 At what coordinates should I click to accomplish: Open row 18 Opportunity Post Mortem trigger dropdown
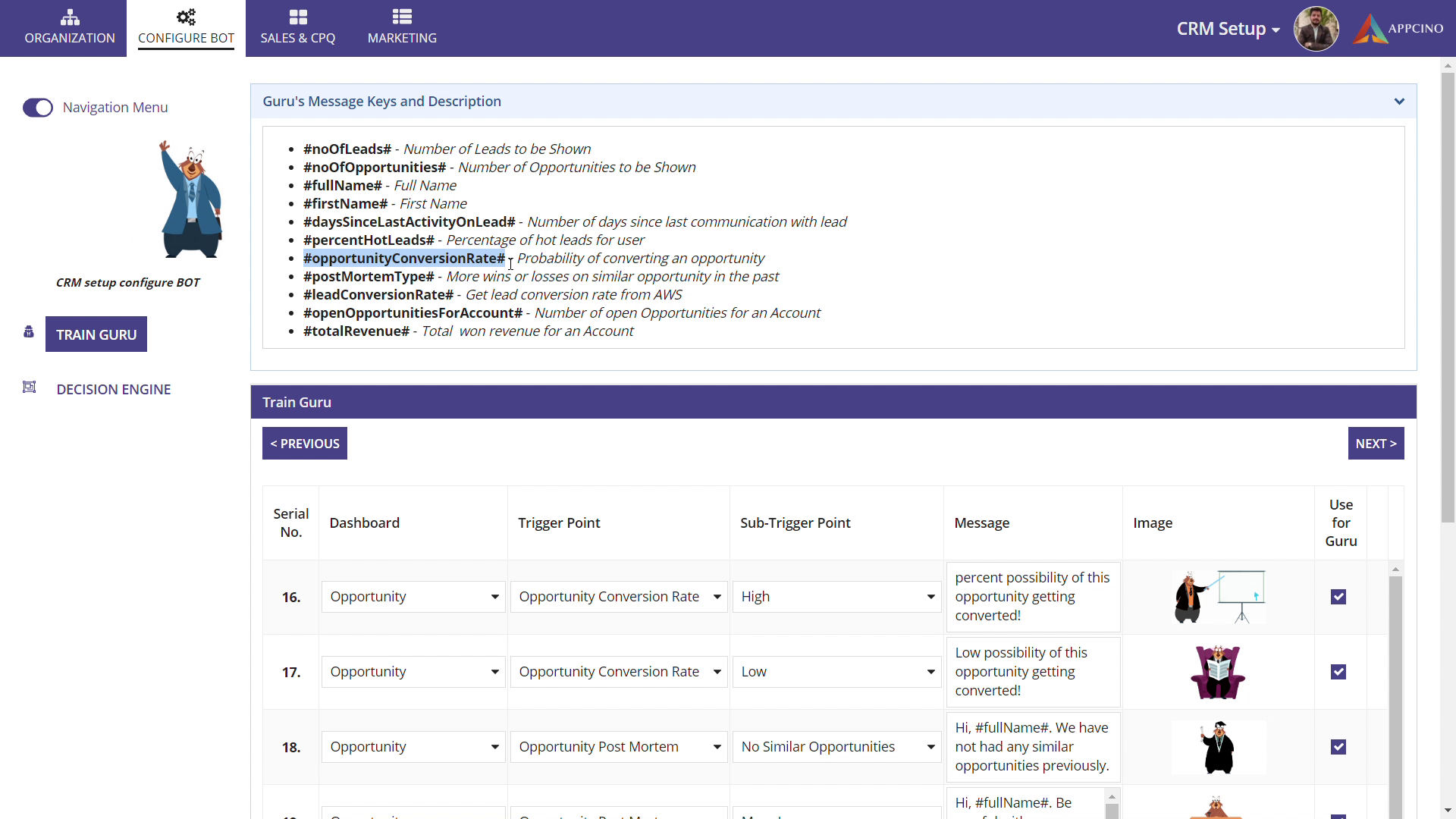point(619,747)
